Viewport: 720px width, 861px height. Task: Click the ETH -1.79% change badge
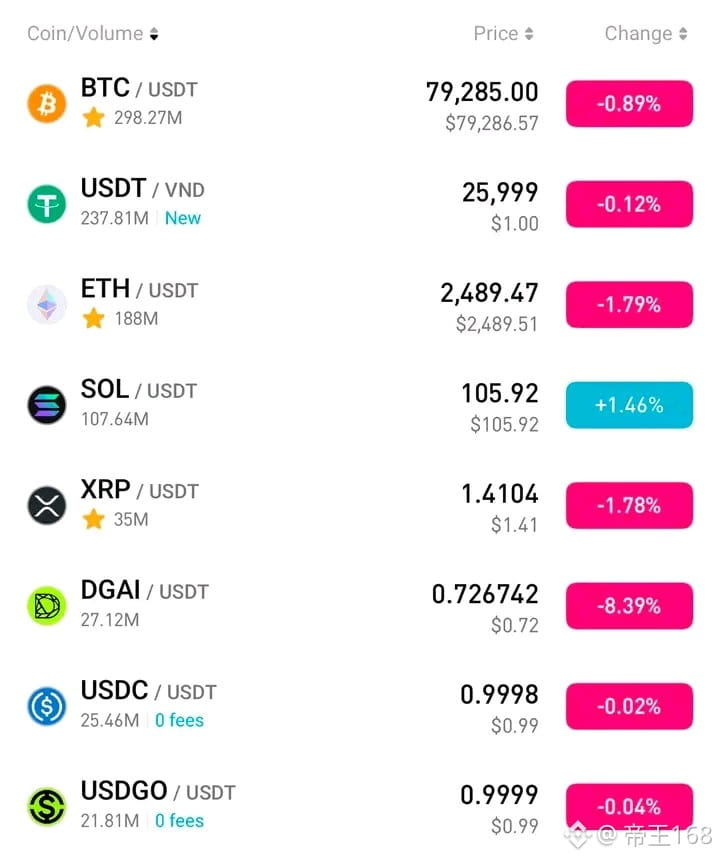629,305
